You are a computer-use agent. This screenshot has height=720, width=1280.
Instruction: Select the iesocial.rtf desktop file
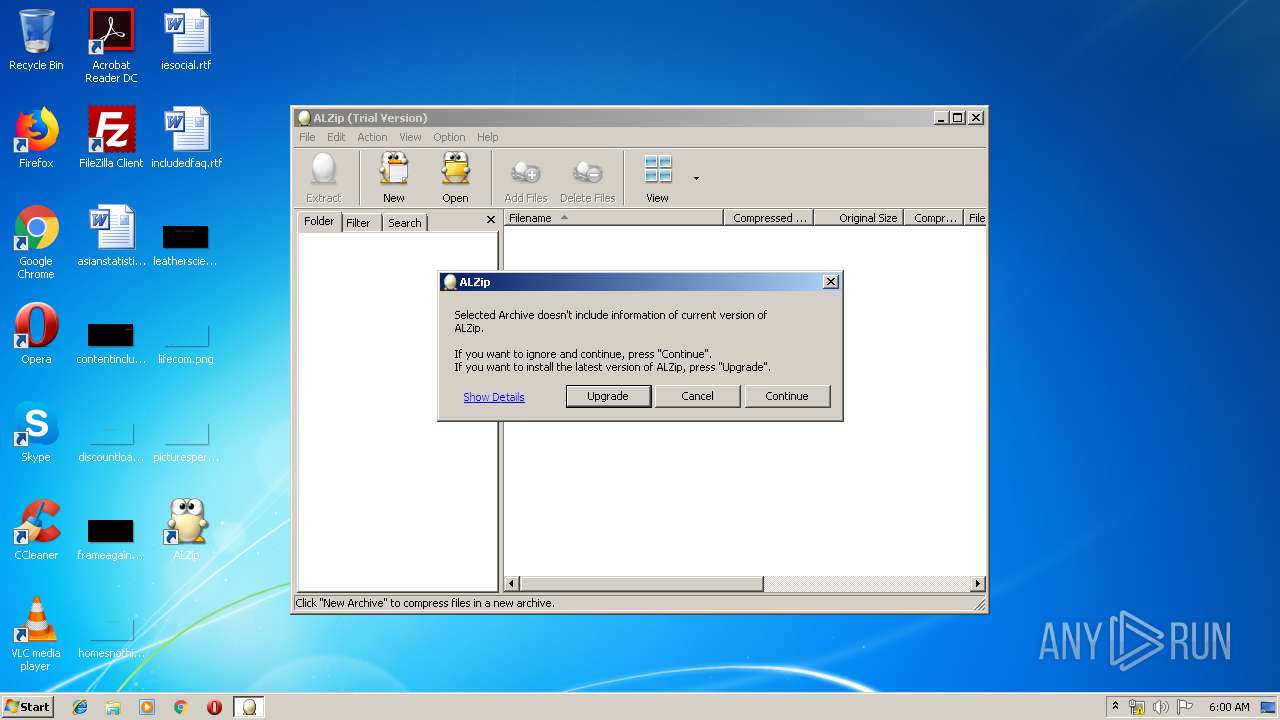pyautogui.click(x=186, y=41)
